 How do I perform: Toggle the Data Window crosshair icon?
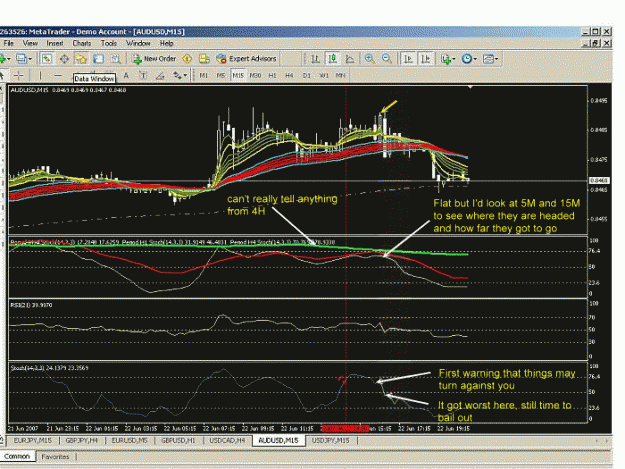(64, 59)
